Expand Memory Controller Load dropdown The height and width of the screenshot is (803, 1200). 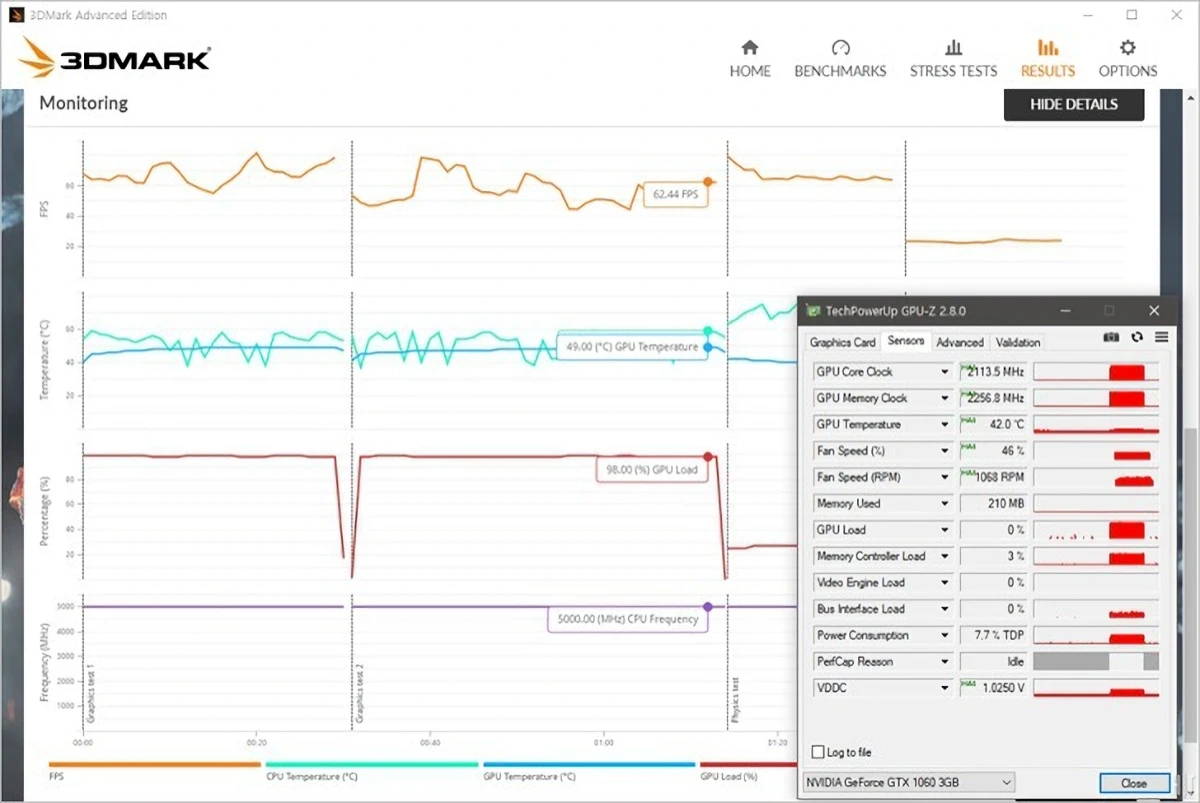pos(944,556)
